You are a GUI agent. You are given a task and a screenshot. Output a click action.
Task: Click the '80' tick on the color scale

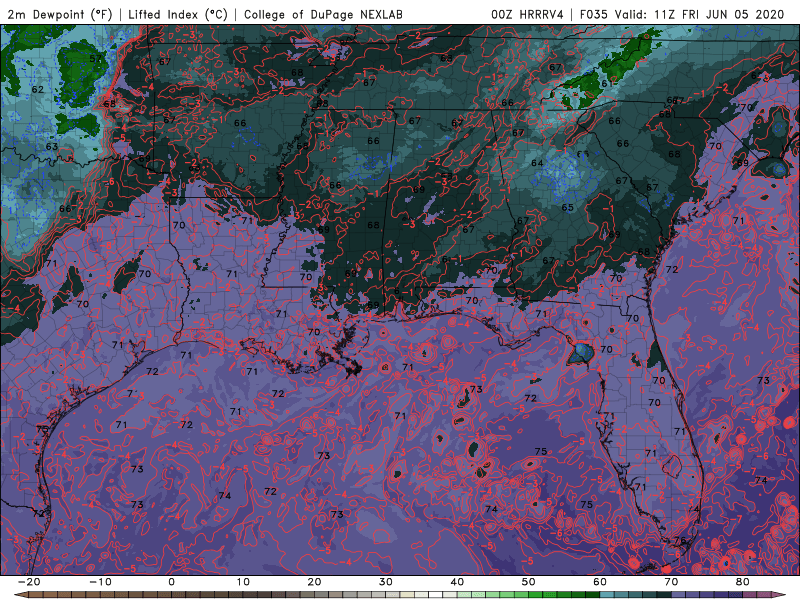point(742,582)
